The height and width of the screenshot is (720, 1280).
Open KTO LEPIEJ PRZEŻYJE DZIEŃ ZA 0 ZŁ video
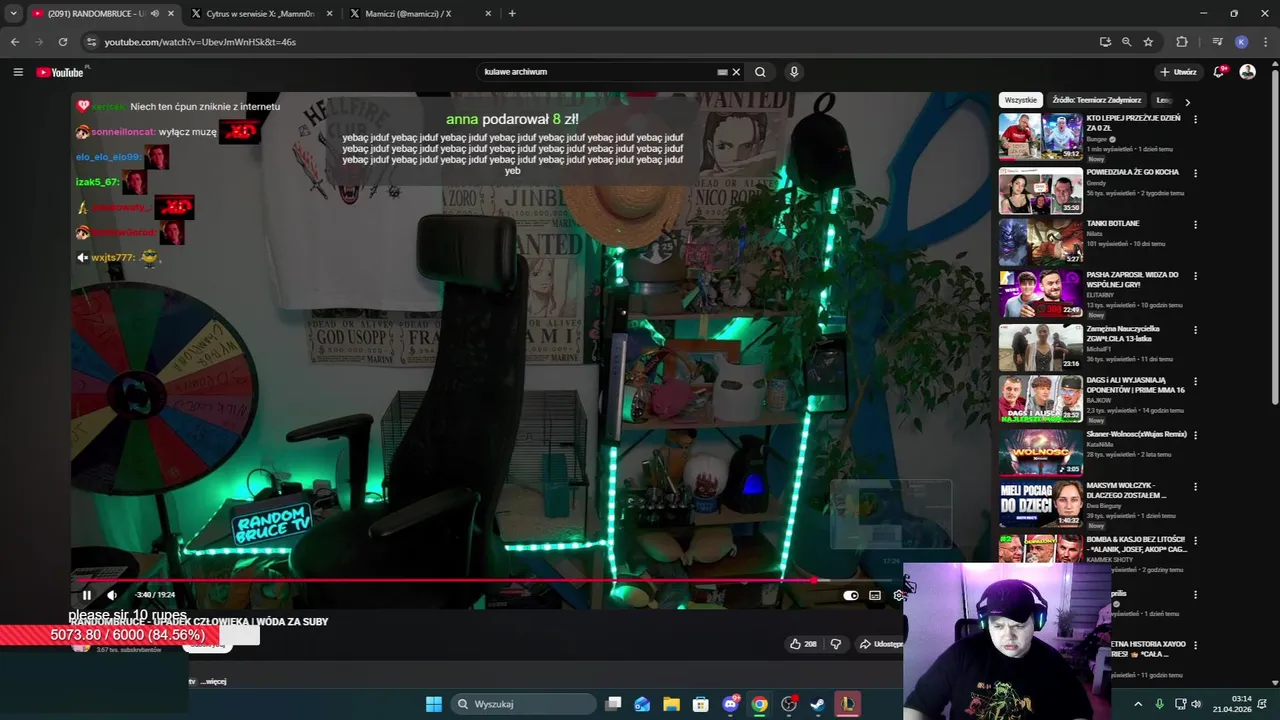point(1040,136)
